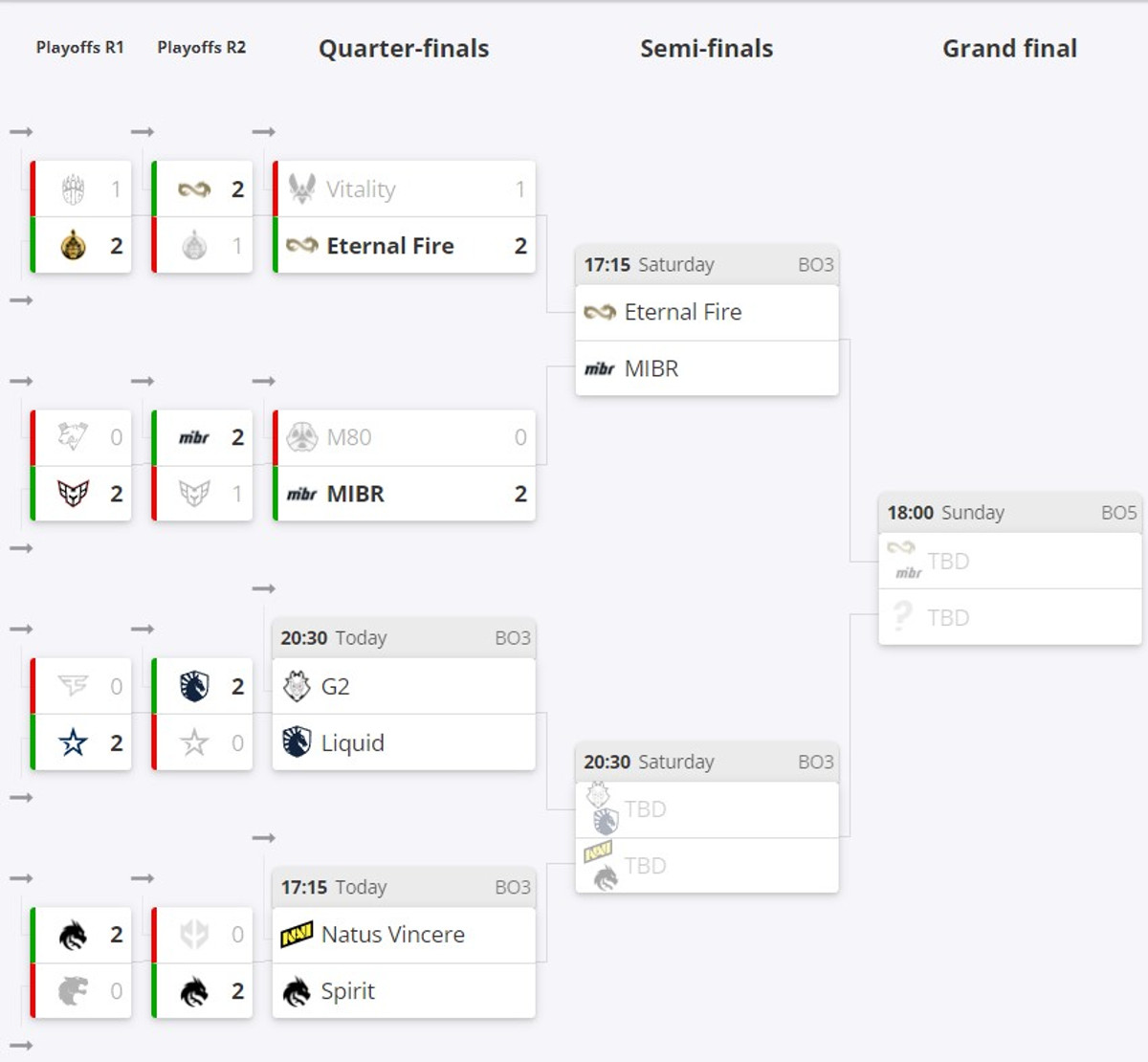Click the Playoffs R2 column heading

coord(202,48)
